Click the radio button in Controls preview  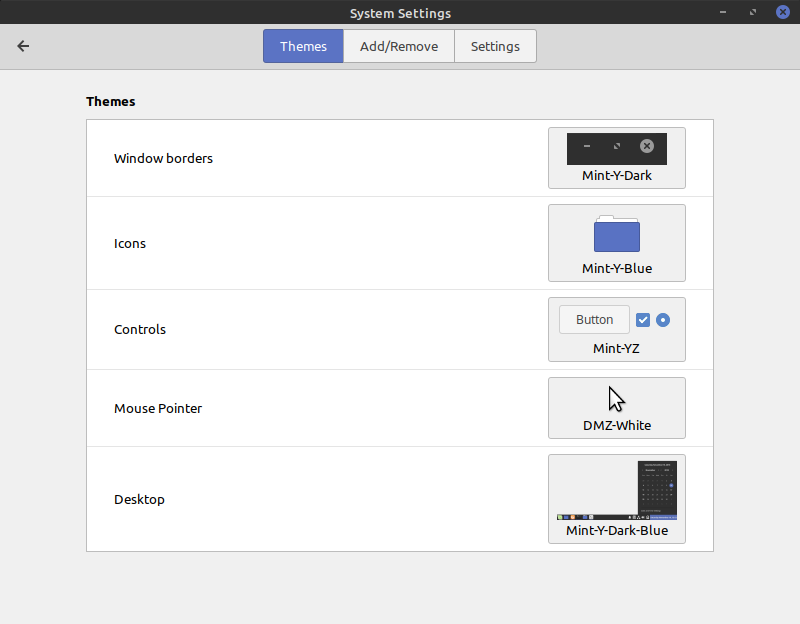tap(663, 320)
